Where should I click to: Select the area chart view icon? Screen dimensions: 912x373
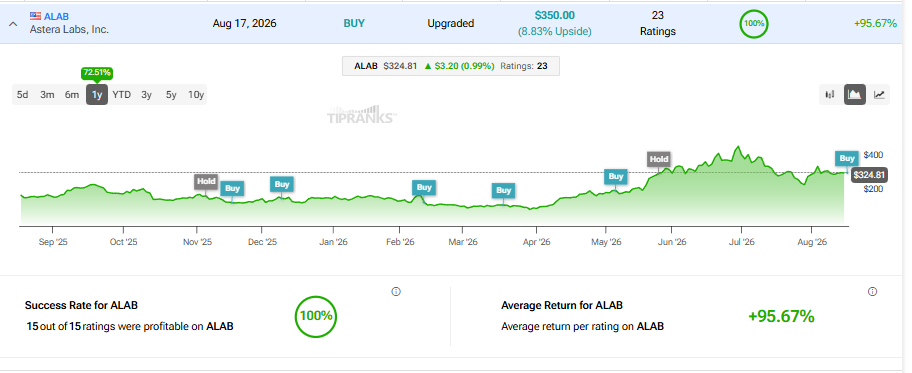pos(855,94)
